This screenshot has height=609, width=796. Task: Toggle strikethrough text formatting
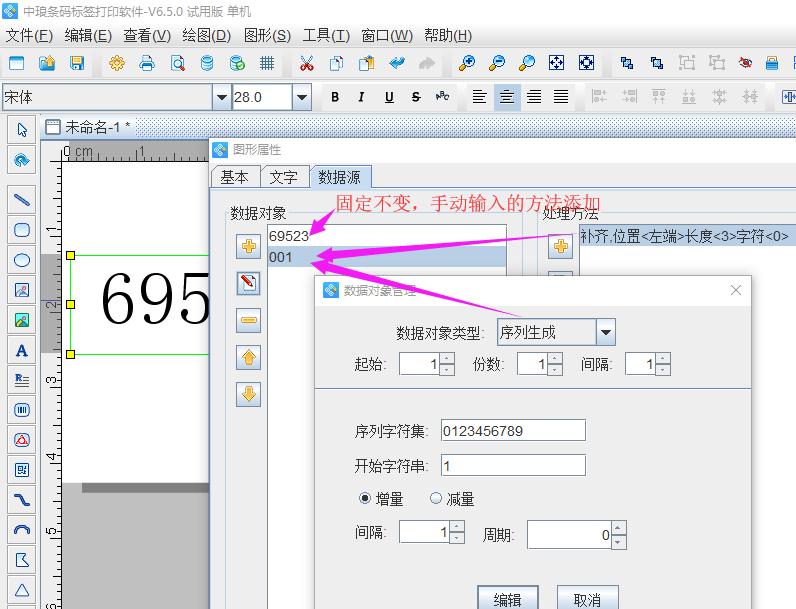tap(416, 96)
